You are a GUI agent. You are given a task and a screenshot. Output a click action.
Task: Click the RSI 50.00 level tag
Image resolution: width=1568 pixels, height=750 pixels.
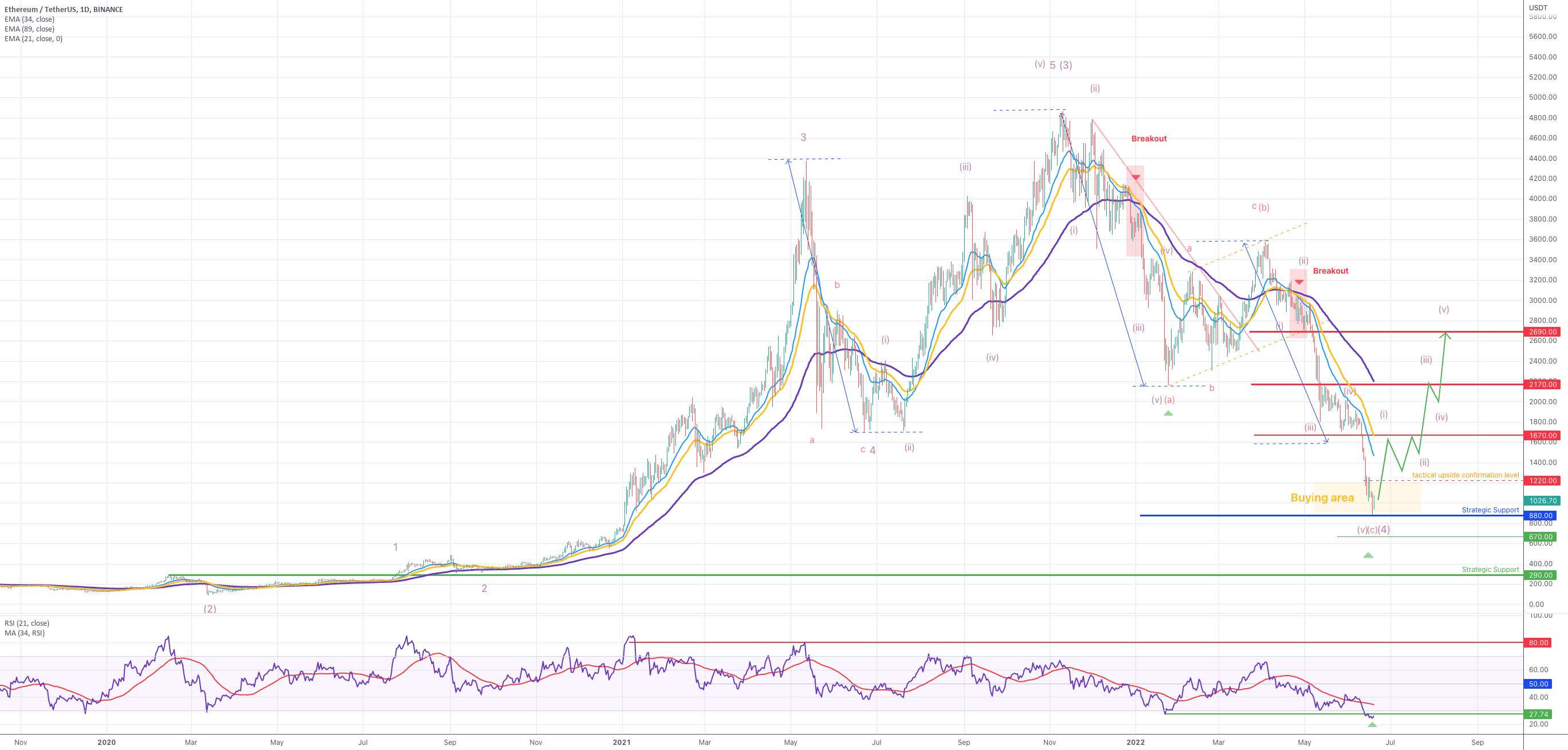pos(1538,684)
